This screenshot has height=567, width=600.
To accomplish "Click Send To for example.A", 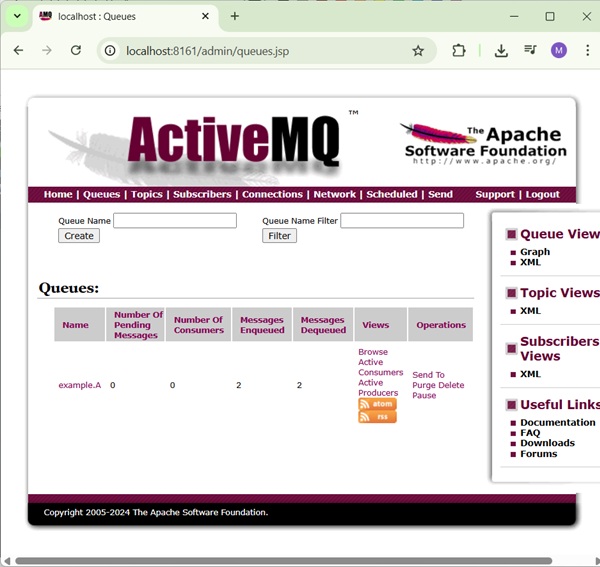I will tap(428, 375).
